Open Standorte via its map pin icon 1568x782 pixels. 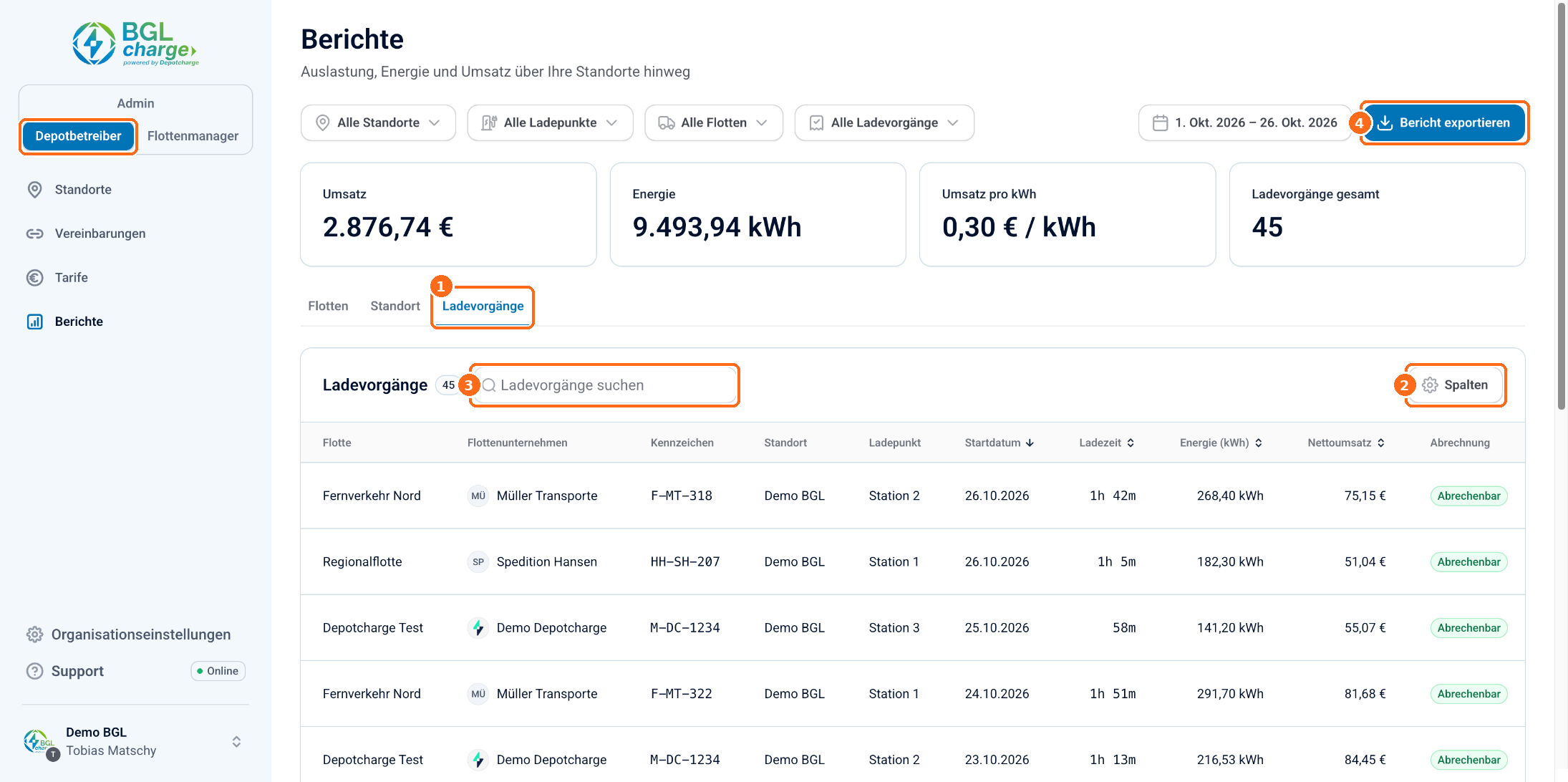tap(34, 189)
